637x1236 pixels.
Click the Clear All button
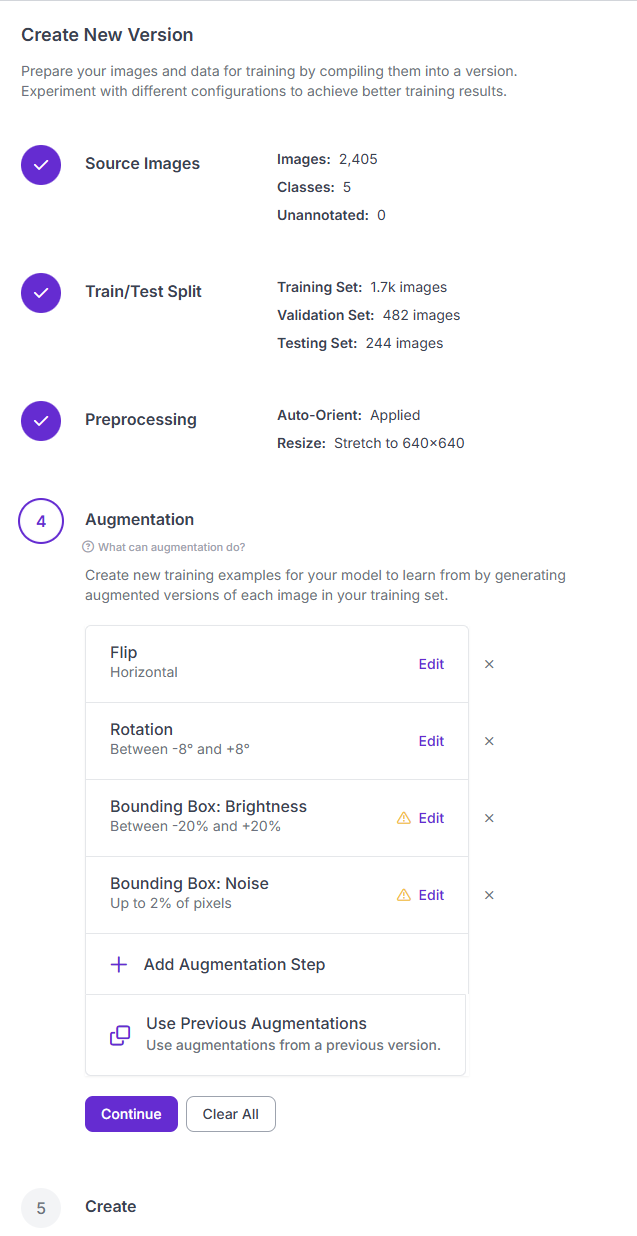[x=230, y=1113]
